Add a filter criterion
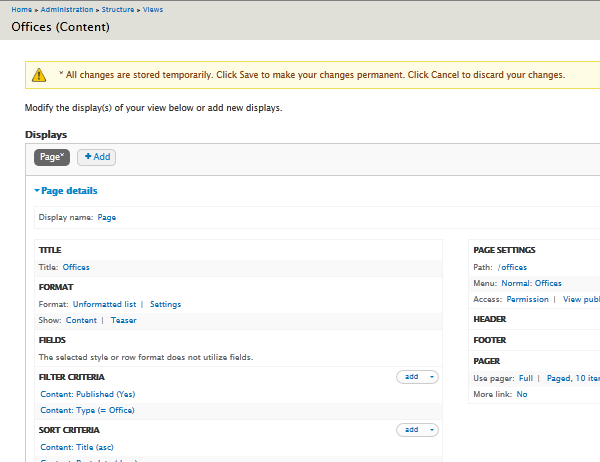 coord(411,377)
